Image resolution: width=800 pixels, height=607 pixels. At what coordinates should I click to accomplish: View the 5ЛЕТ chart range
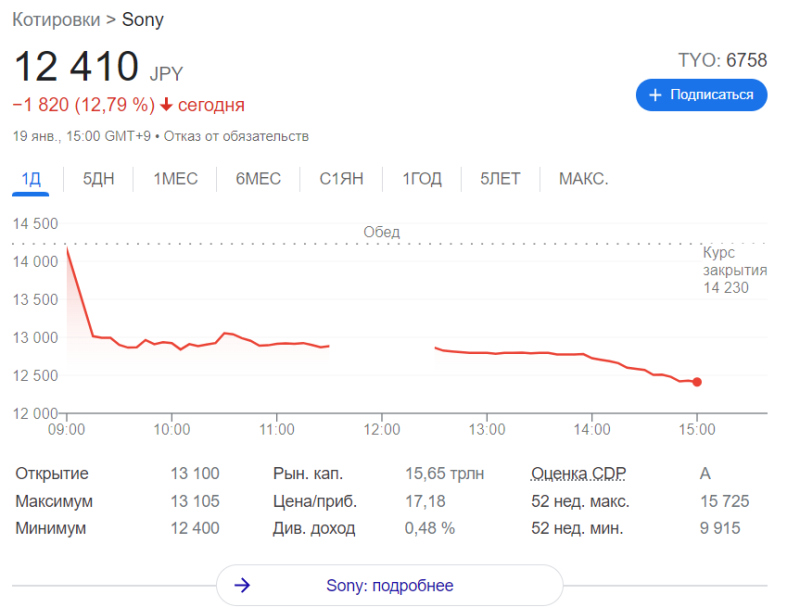pyautogui.click(x=500, y=179)
